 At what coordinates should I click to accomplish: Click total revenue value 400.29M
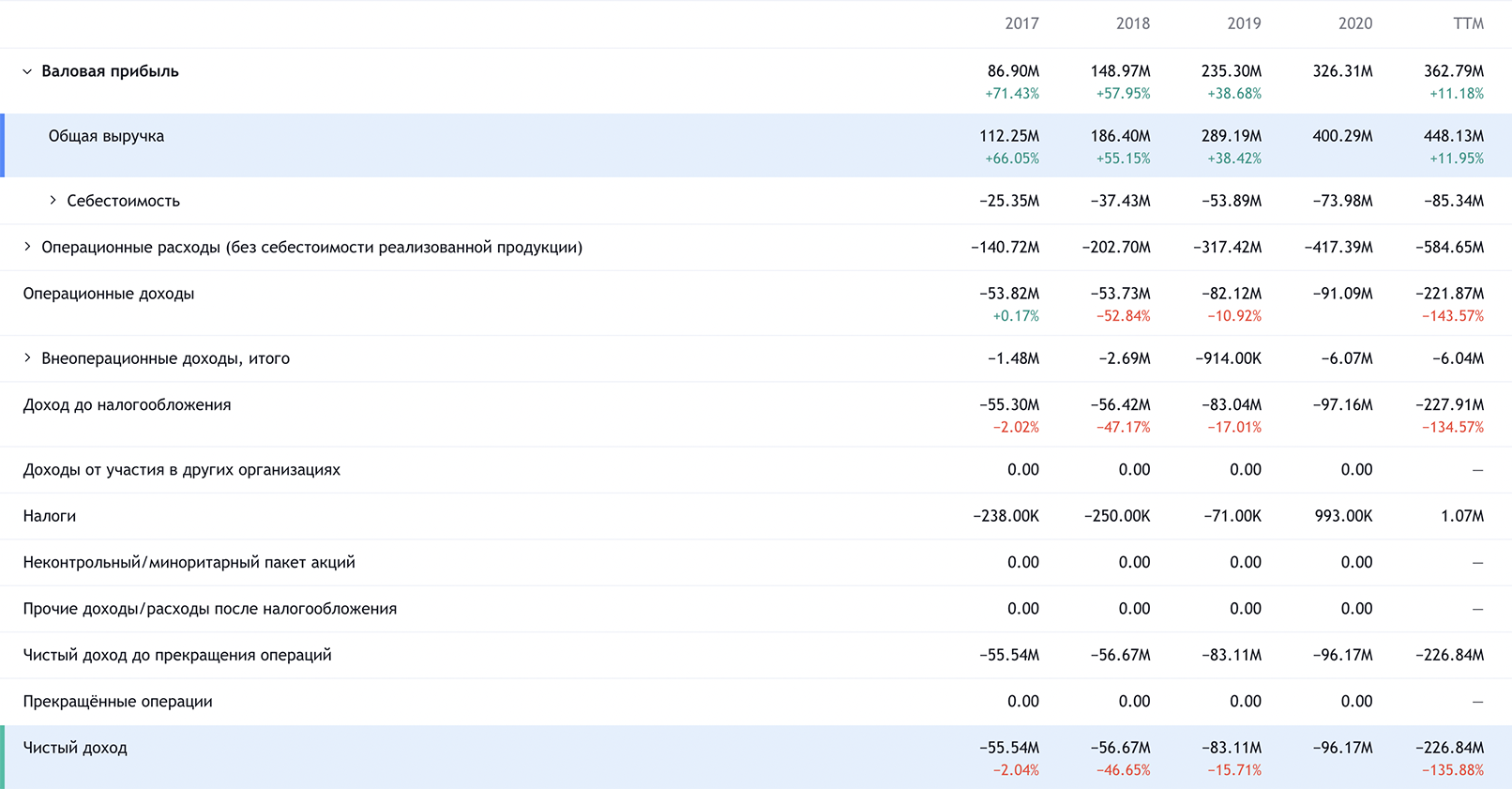coord(1342,136)
